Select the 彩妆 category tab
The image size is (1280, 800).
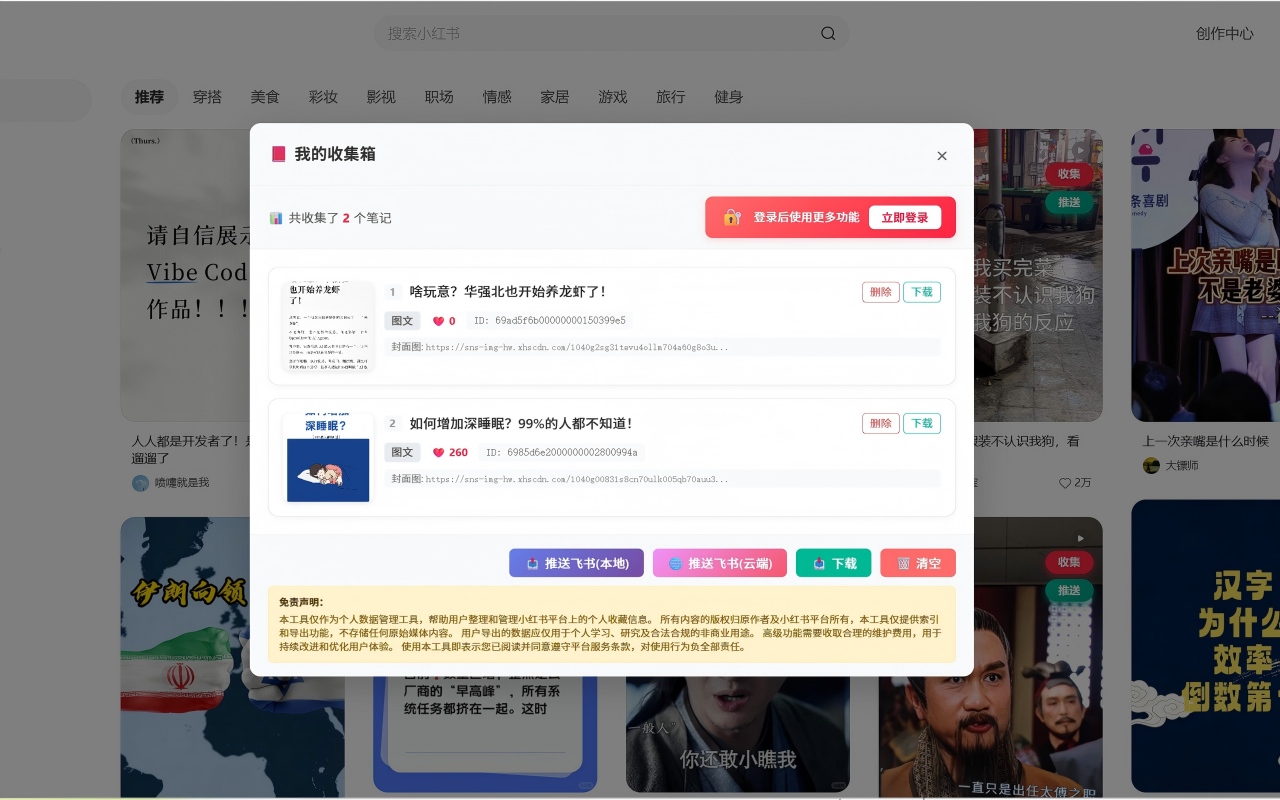click(x=323, y=97)
